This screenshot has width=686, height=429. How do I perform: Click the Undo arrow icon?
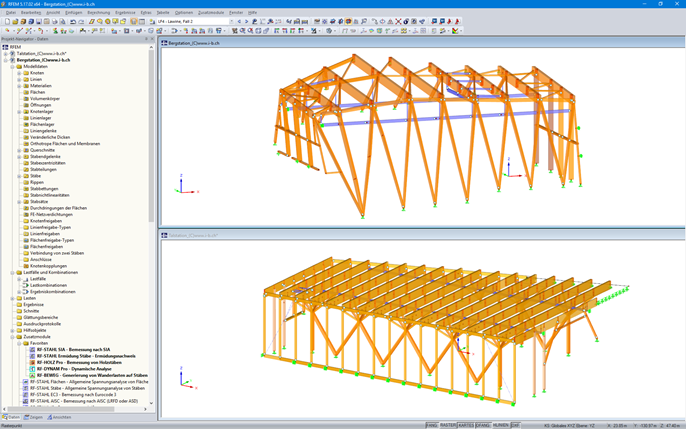73,21
